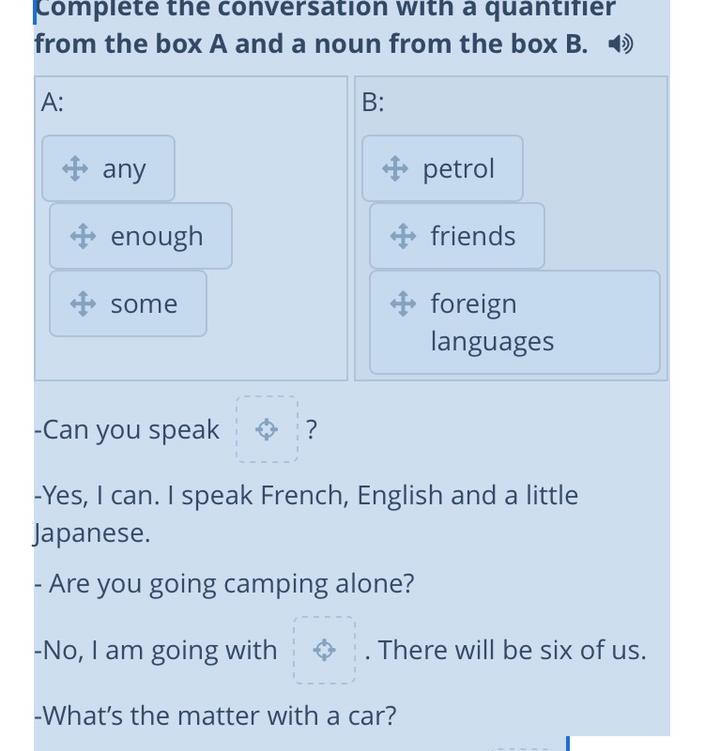Click the "B:" box label
Viewport: 704px width, 751px height.
point(373,102)
